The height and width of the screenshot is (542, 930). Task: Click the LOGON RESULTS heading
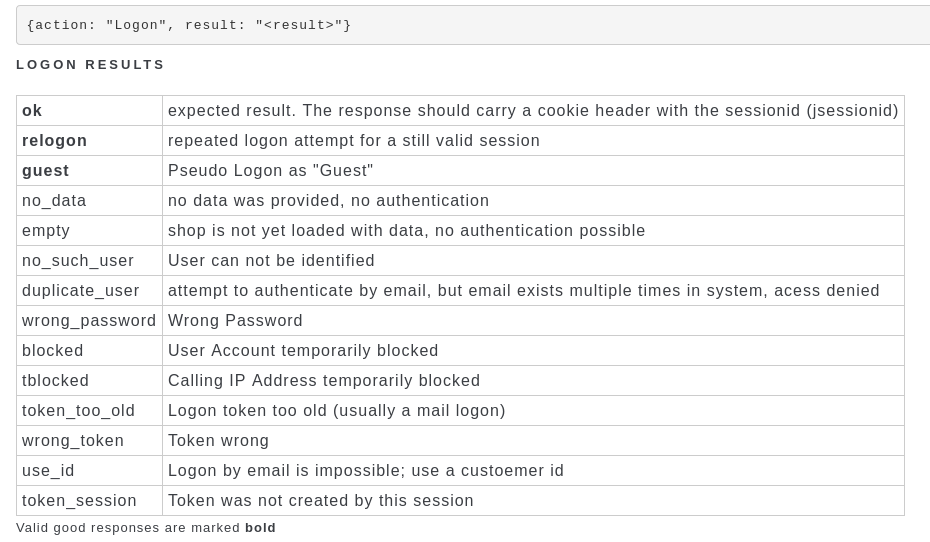click(90, 65)
